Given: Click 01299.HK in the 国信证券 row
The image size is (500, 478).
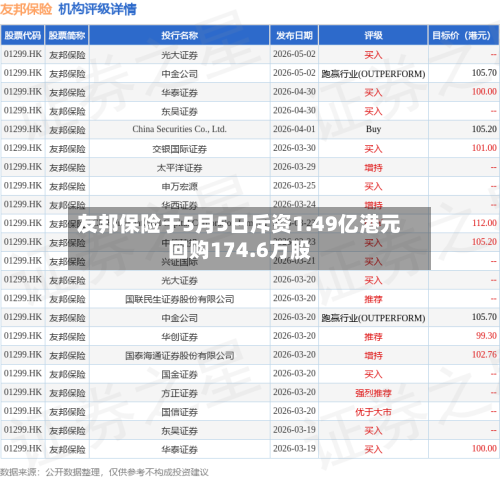Looking at the screenshot, I should 23,411.
